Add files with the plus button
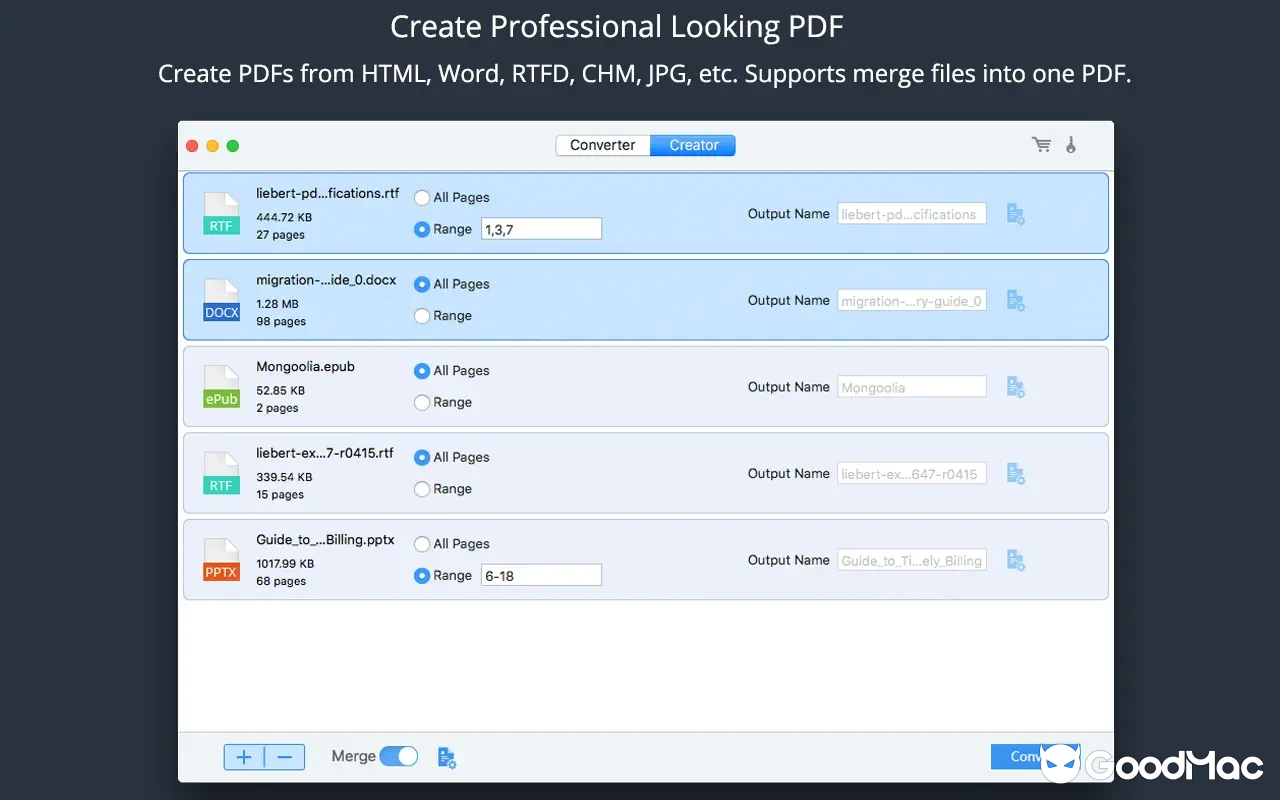 point(243,757)
